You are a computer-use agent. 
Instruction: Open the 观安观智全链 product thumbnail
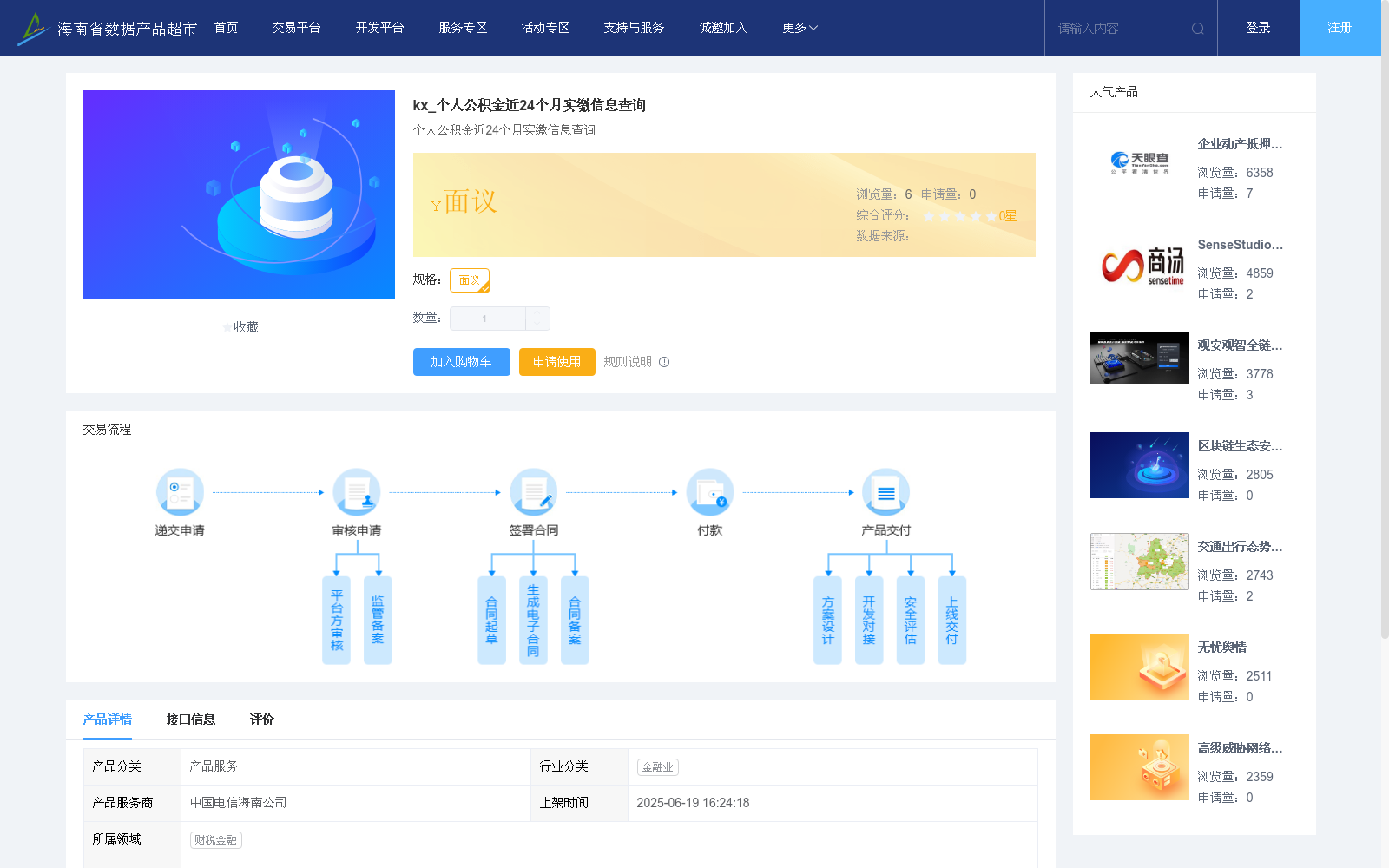[x=1140, y=358]
